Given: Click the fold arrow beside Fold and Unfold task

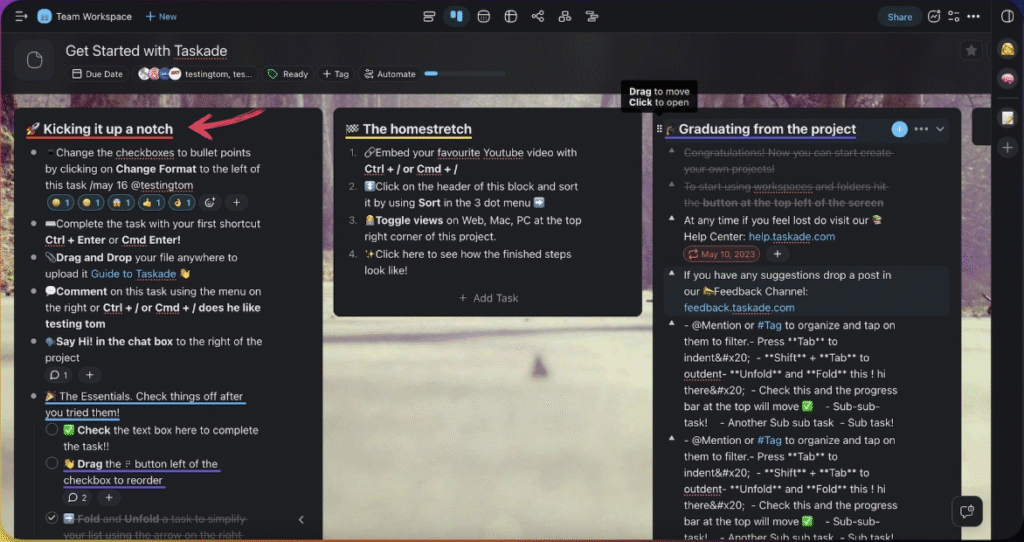Looking at the screenshot, I should pyautogui.click(x=301, y=520).
